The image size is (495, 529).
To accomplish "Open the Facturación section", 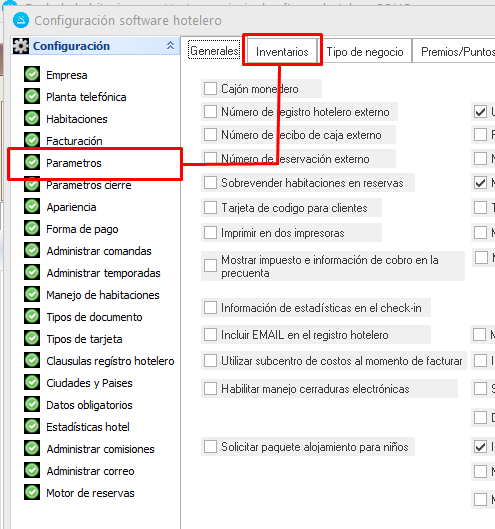I will coord(74,141).
